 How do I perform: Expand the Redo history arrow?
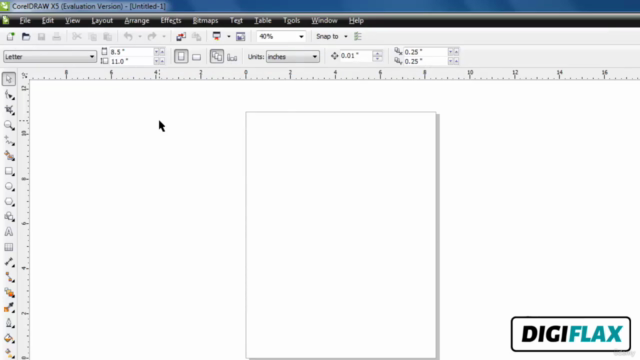point(164,37)
